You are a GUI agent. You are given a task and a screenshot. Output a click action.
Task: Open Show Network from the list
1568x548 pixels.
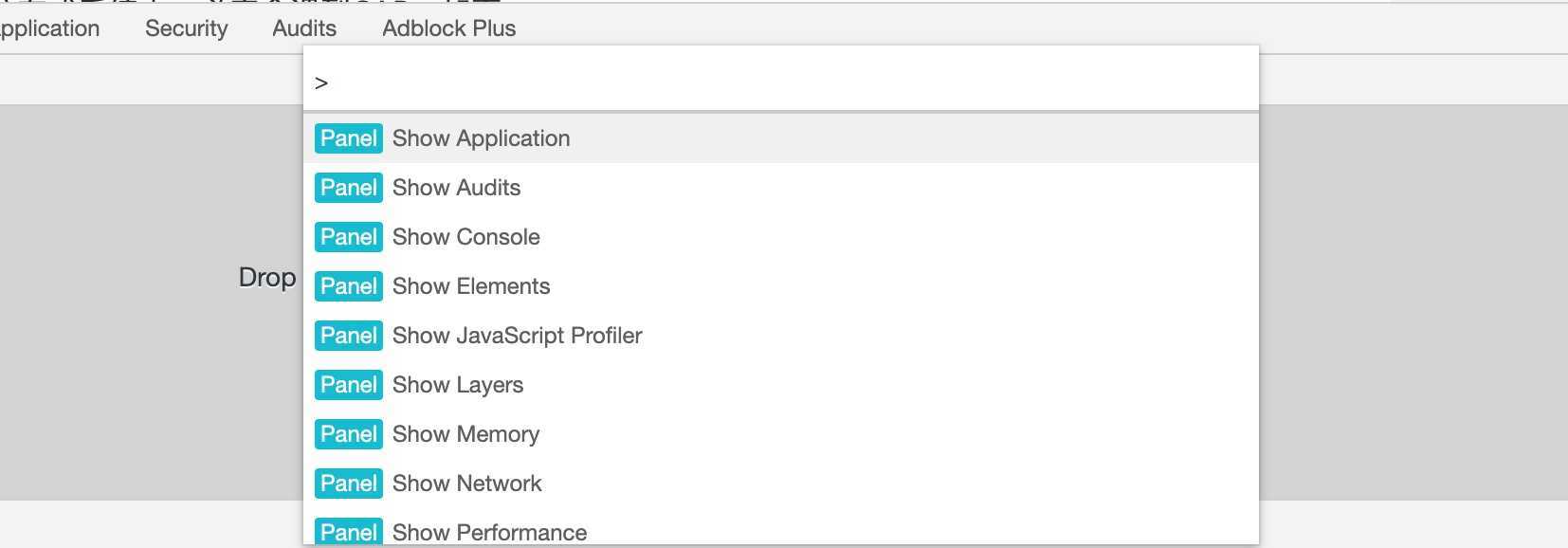point(466,484)
